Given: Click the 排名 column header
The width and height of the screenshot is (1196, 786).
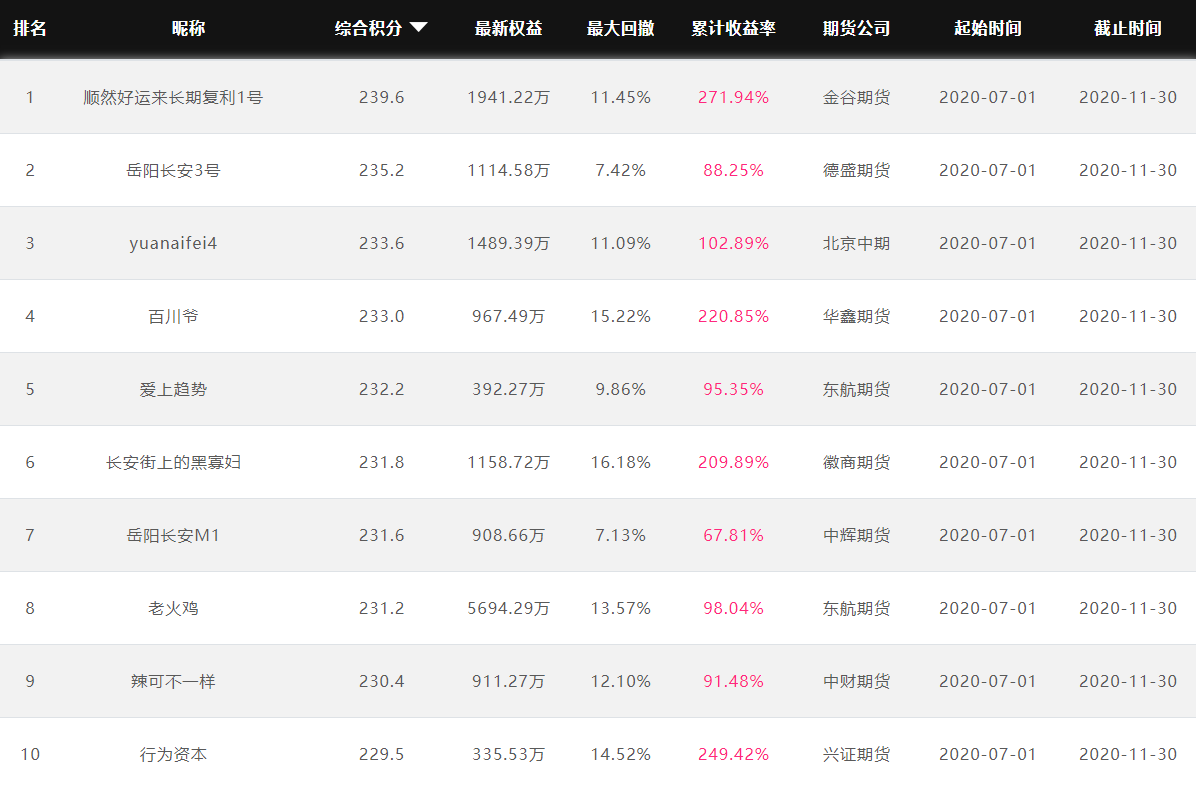Looking at the screenshot, I should [30, 28].
